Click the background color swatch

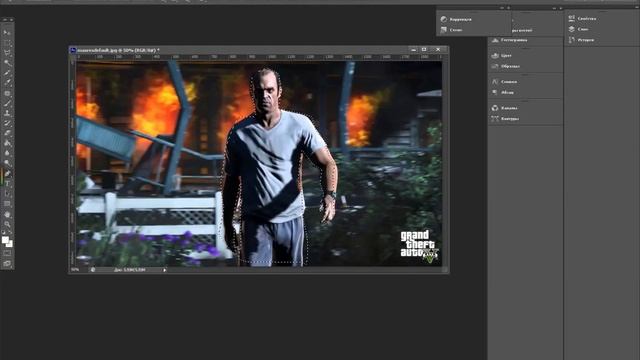pos(10,244)
